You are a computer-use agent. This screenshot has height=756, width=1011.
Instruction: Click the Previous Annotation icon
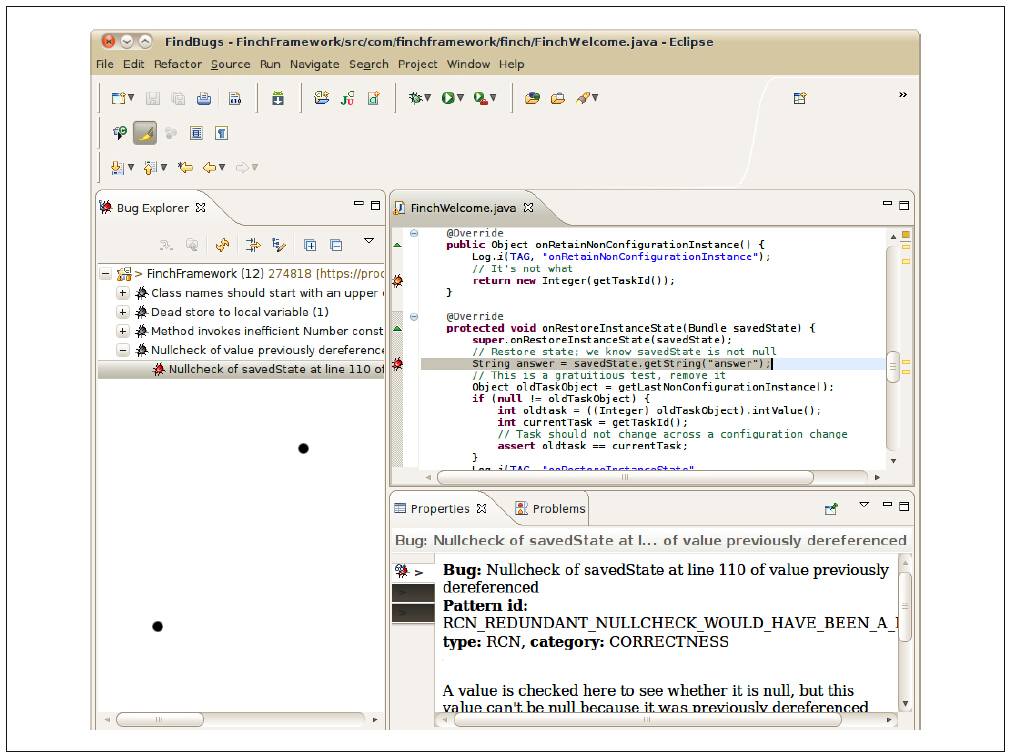point(150,168)
